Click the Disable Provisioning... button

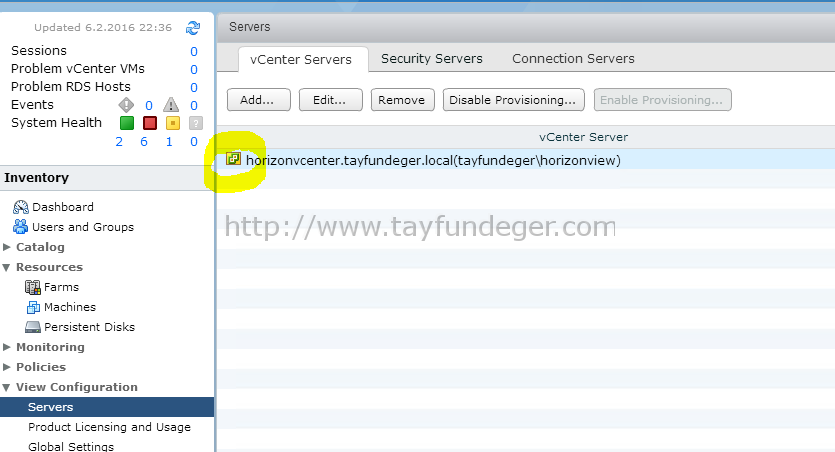513,100
